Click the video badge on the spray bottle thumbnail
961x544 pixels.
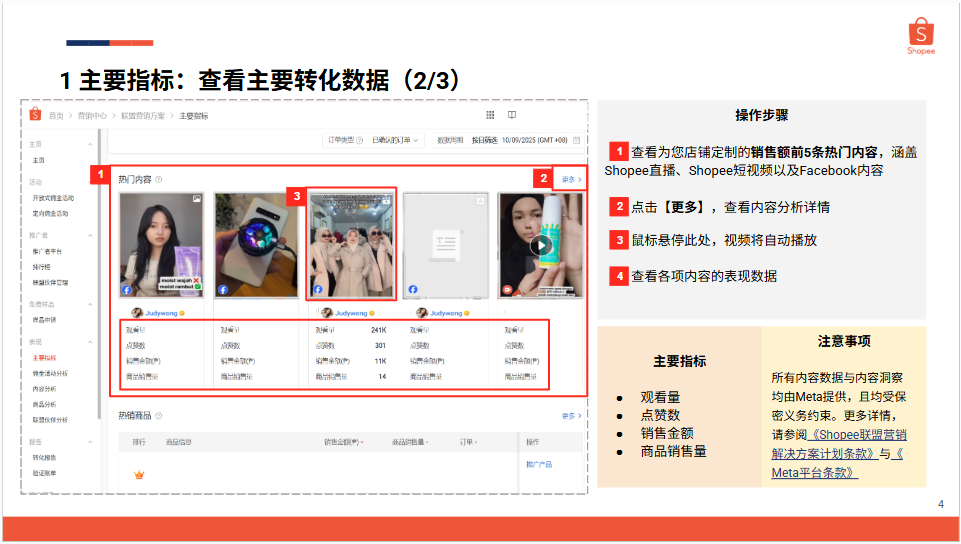coord(507,290)
